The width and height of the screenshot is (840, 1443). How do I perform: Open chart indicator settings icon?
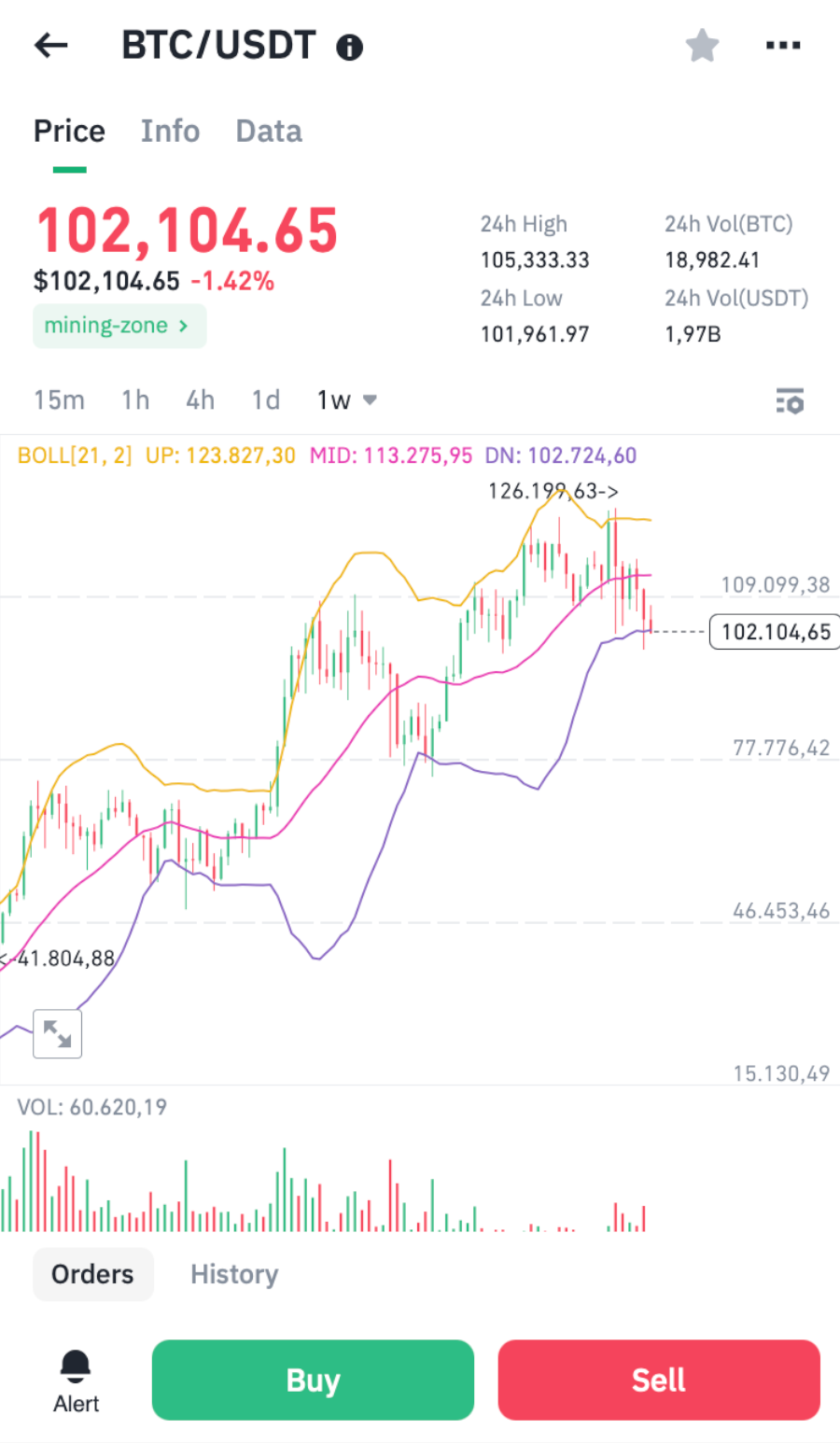tap(790, 401)
